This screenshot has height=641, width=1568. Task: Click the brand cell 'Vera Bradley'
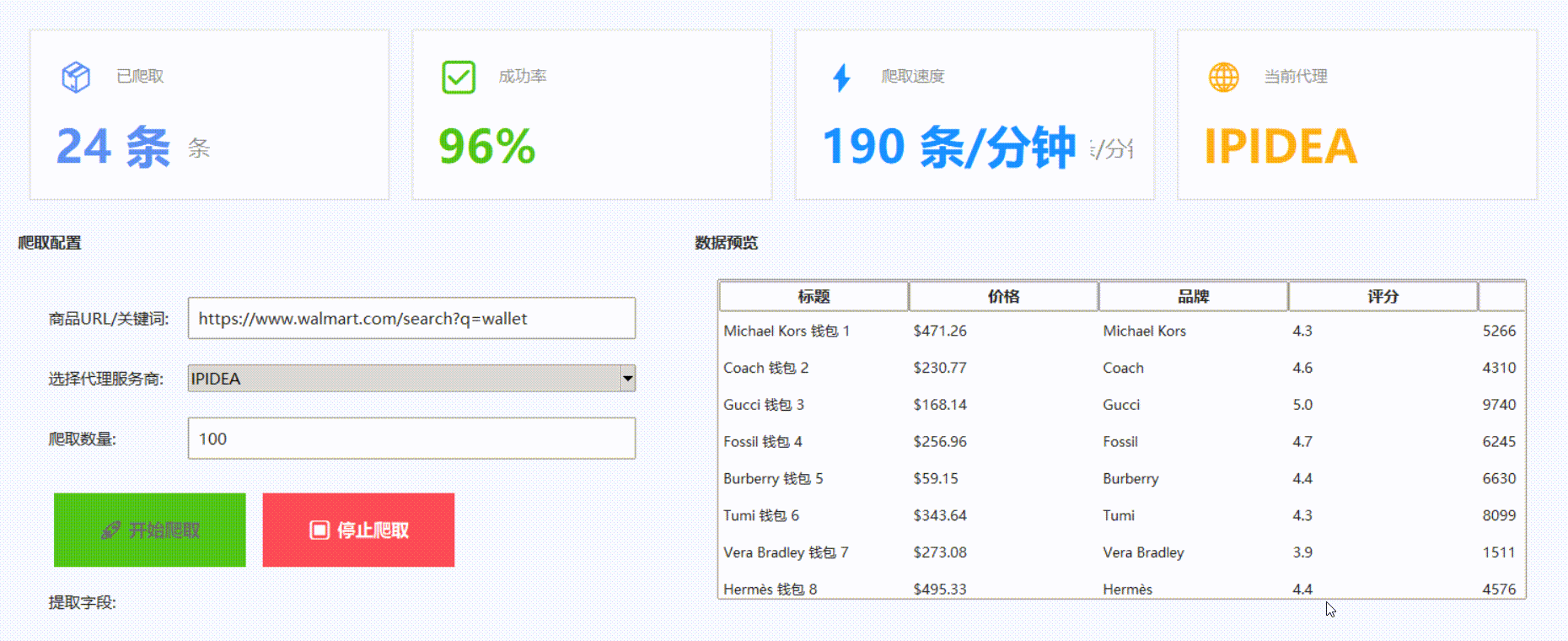pos(1143,552)
